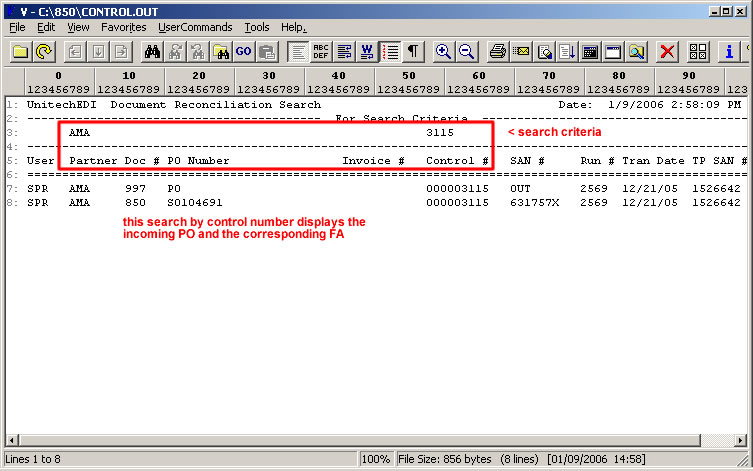The height and width of the screenshot is (471, 753).
Task: Click the red X delete icon
Action: (x=667, y=51)
